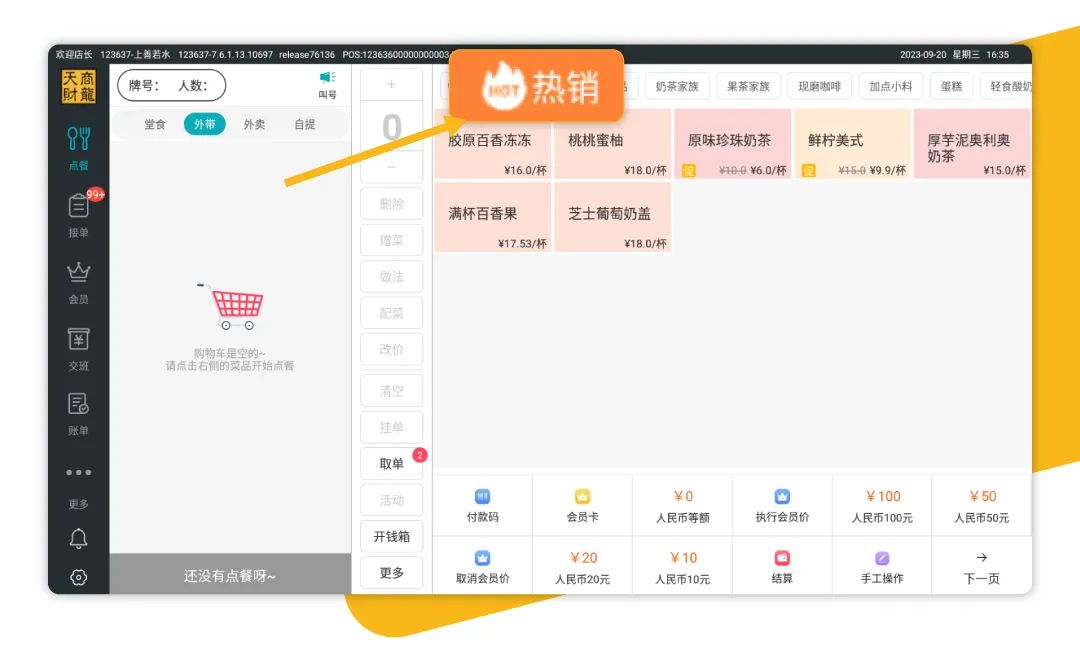The image size is (1080, 660).
Task: Click the date 2023-09-20 in status bar
Action: coord(923,54)
